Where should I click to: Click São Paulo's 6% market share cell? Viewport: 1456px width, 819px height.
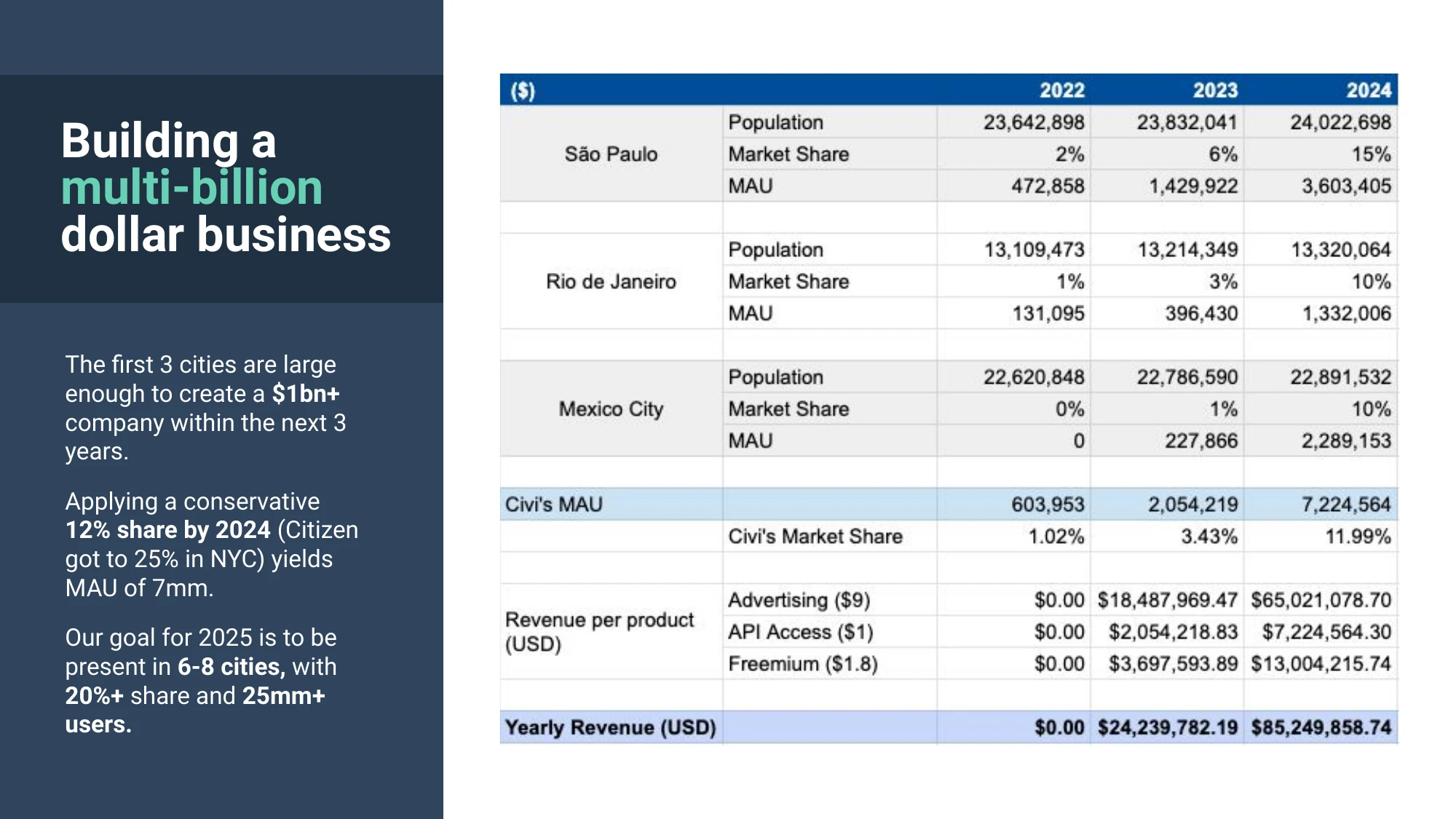tap(1167, 154)
